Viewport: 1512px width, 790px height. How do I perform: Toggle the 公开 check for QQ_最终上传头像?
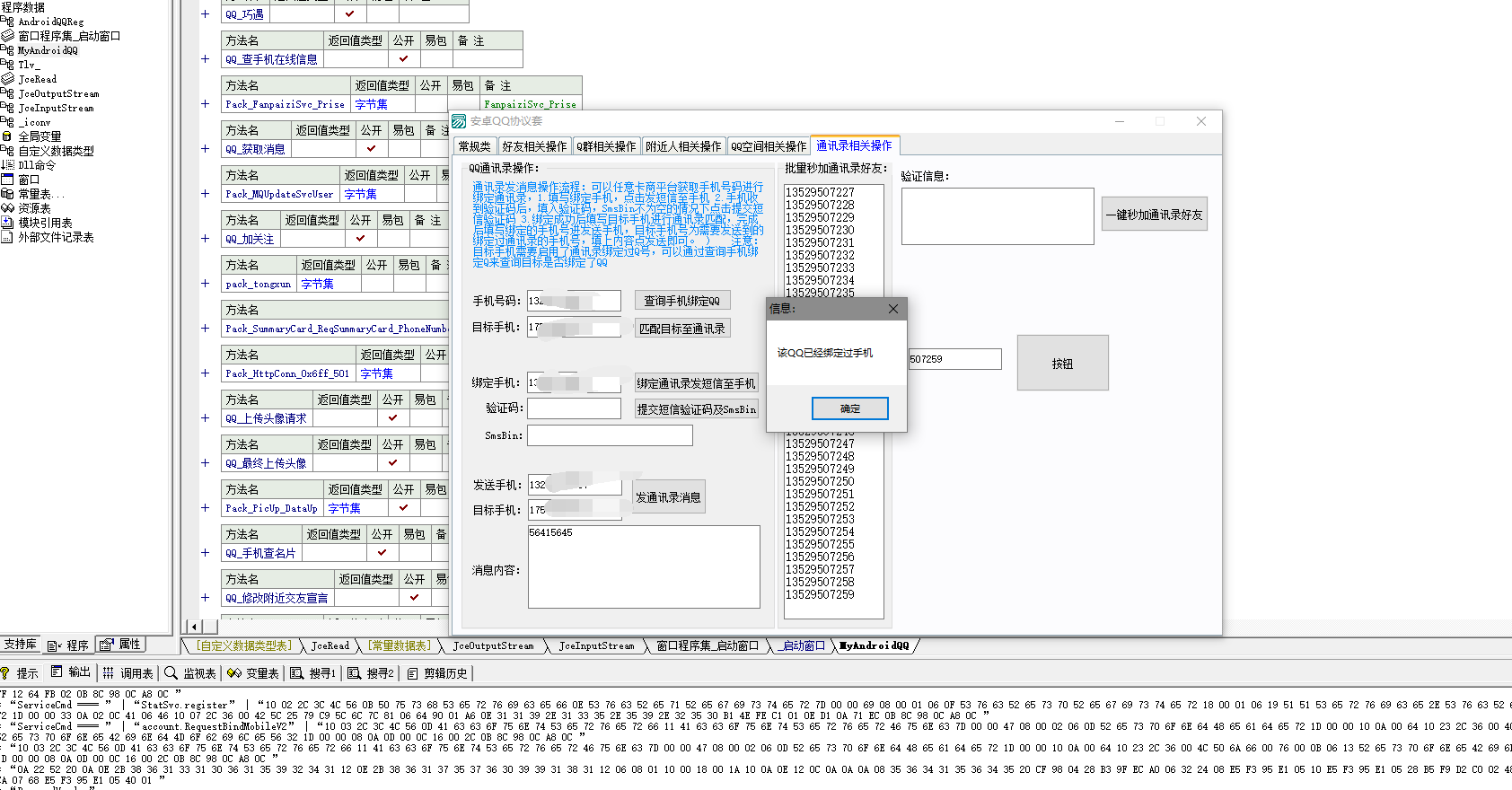(x=392, y=462)
